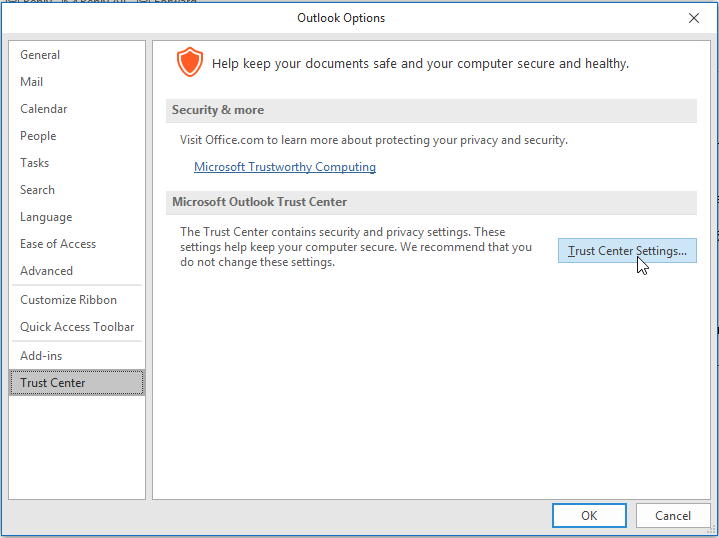719x538 pixels.
Task: Open the Customize Ribbon category
Action: (68, 300)
